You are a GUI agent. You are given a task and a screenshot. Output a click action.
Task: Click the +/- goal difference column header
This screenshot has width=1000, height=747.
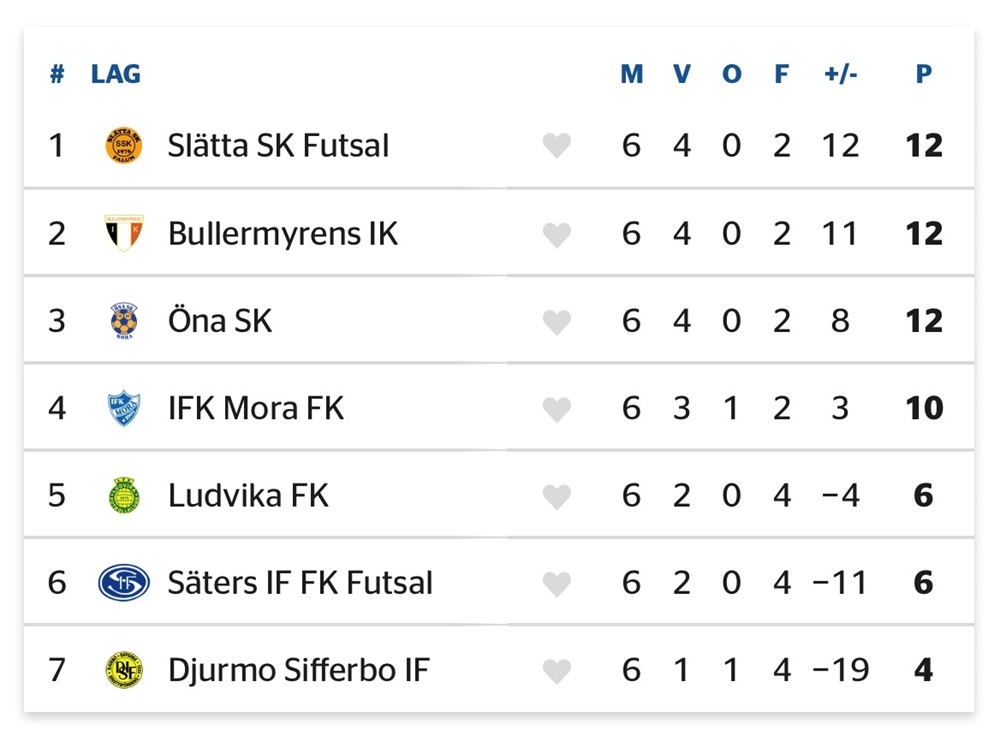point(840,74)
